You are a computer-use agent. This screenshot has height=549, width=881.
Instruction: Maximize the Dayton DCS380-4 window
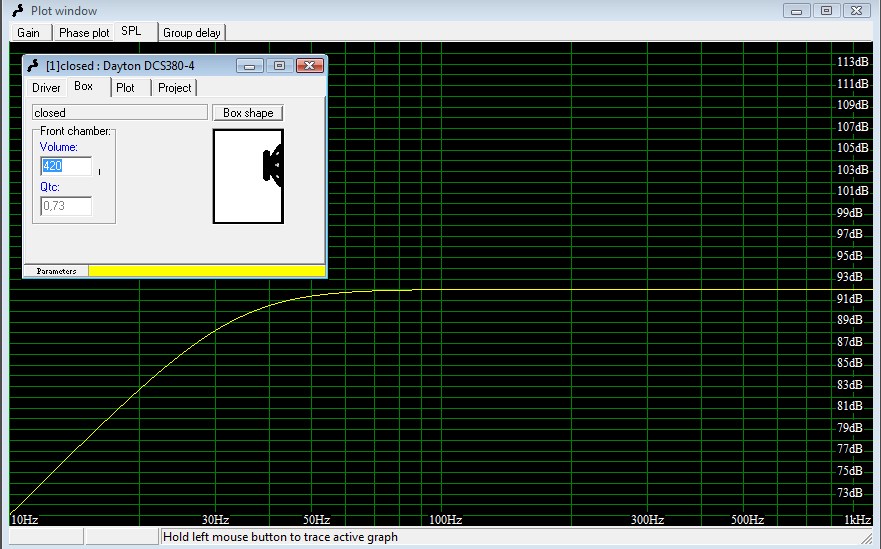tap(280, 66)
